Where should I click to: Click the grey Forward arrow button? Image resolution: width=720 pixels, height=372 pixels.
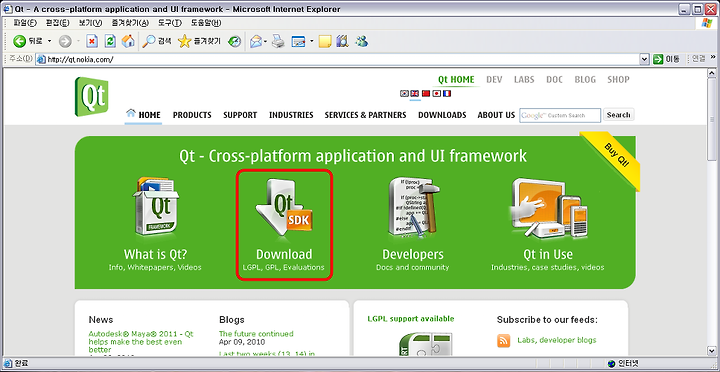65,42
